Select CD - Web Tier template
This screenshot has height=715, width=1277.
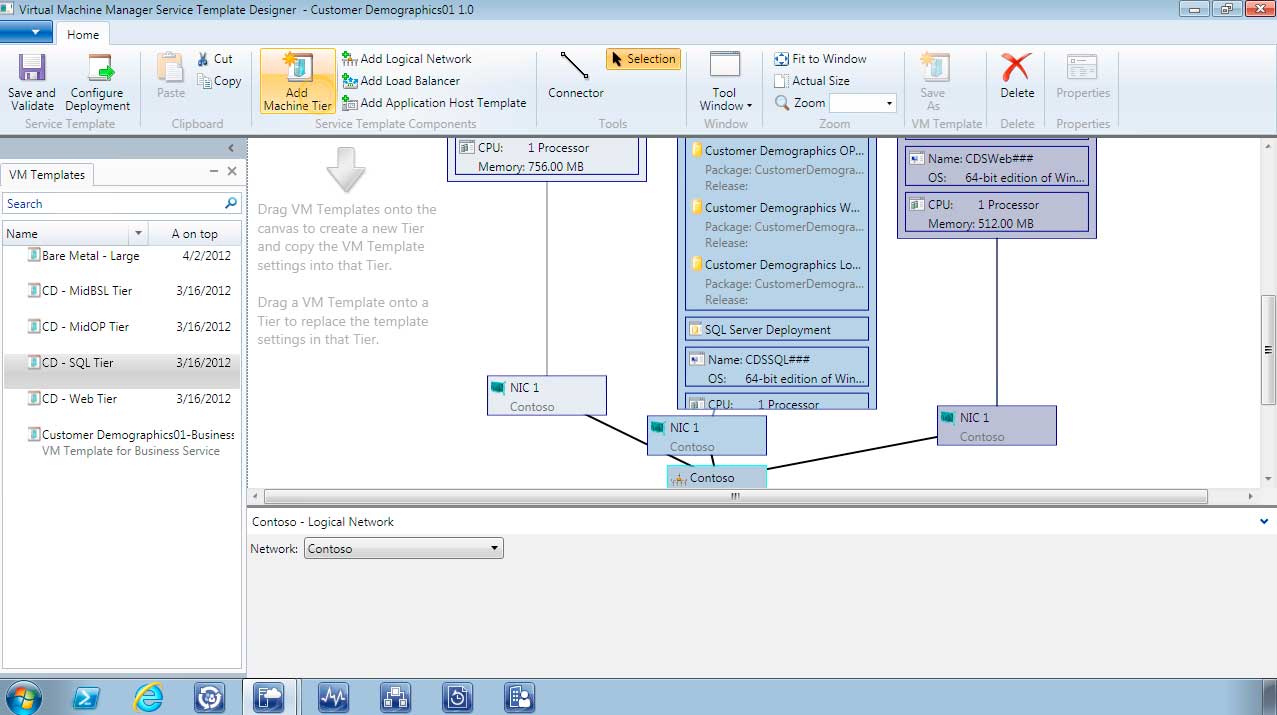pos(122,399)
